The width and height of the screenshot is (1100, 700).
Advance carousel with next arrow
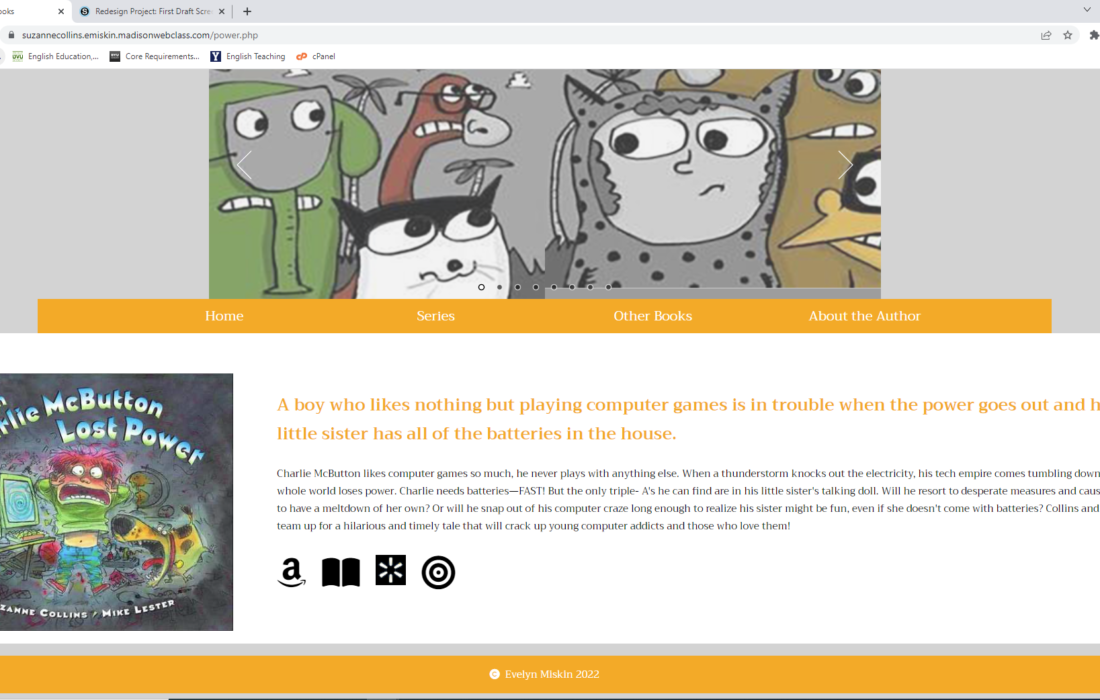pyautogui.click(x=845, y=166)
